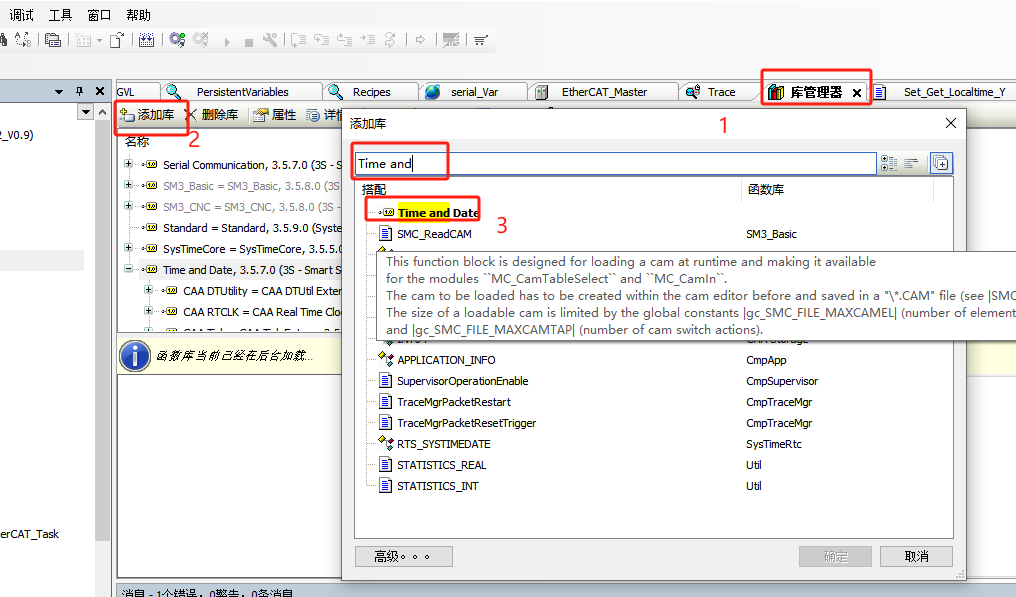The image size is (1016, 597).
Task: Click the step into toolbar icon
Action: (x=321, y=40)
